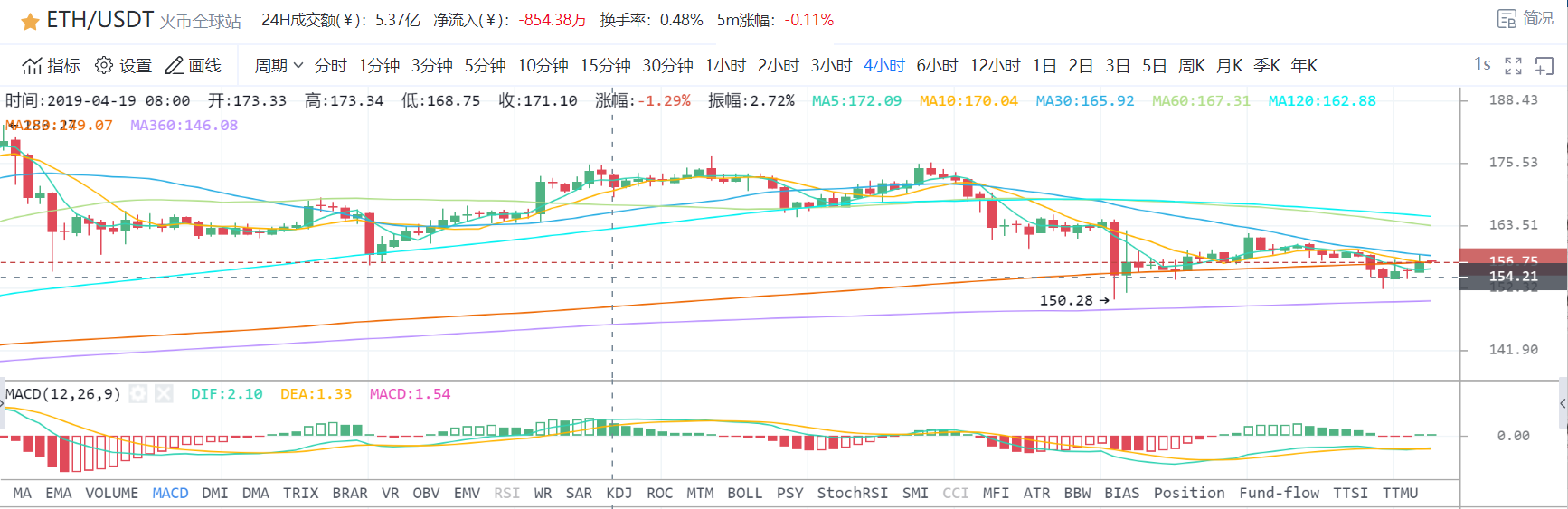This screenshot has width=1568, height=509.
Task: Enable the BIAS indicator
Action: [x=1122, y=493]
